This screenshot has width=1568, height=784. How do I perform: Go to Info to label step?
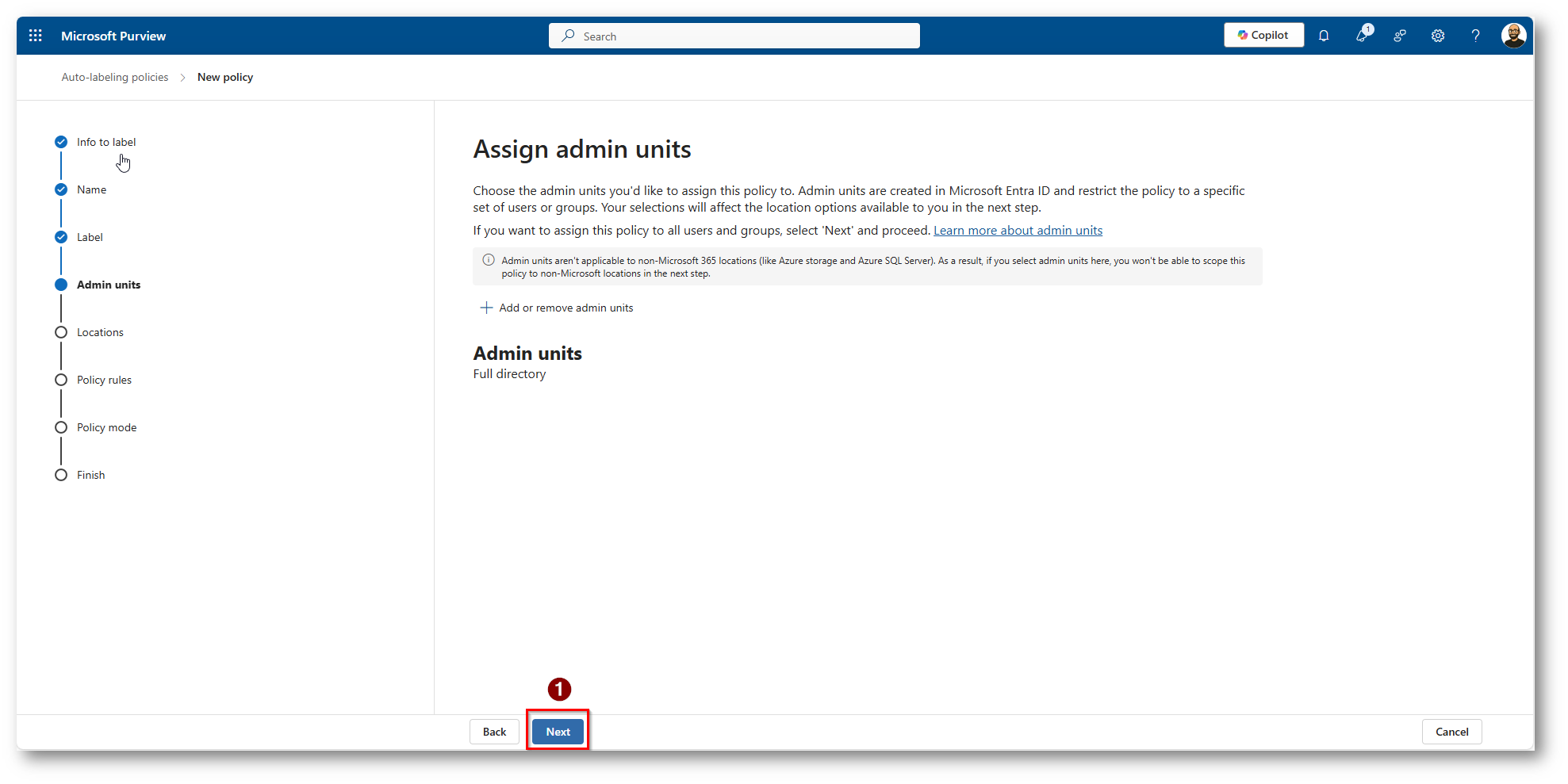(x=106, y=142)
